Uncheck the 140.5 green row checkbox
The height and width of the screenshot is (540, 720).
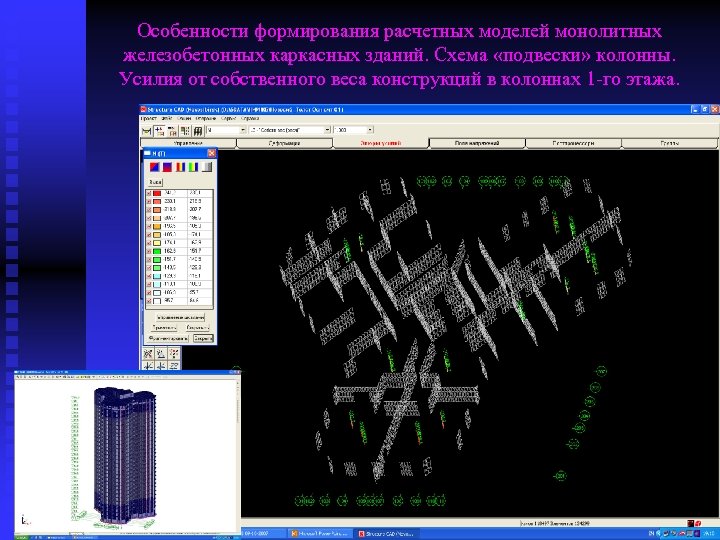(x=149, y=268)
